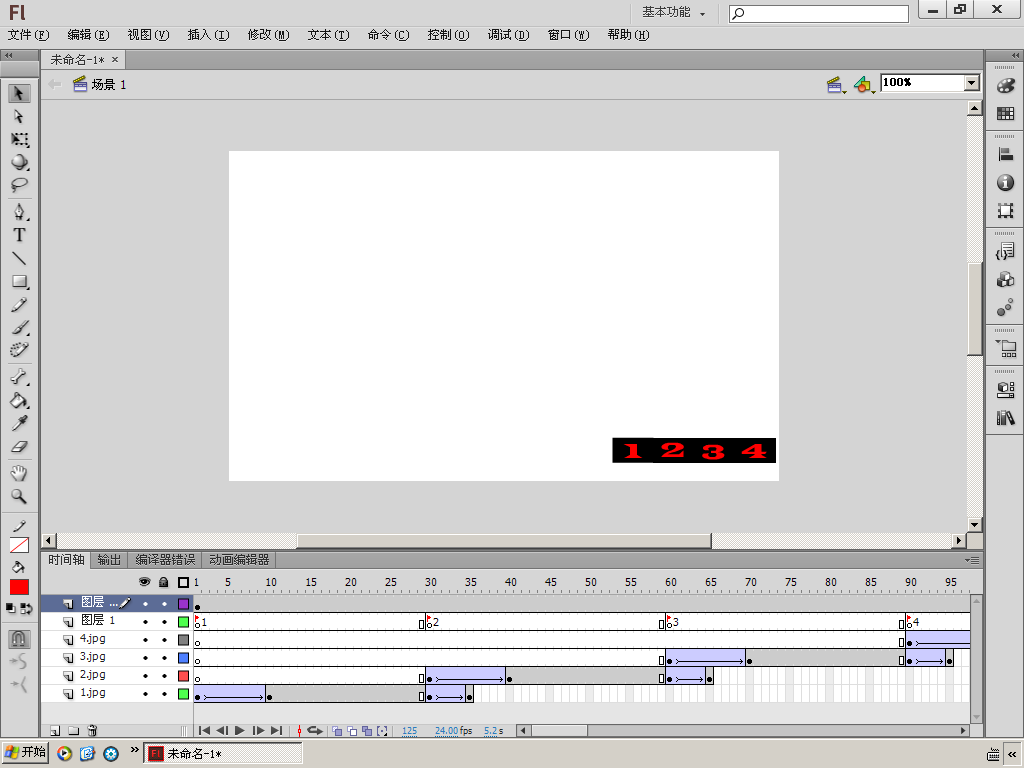Open the Align panel icon
Viewport: 1024px width, 768px height.
click(1006, 155)
